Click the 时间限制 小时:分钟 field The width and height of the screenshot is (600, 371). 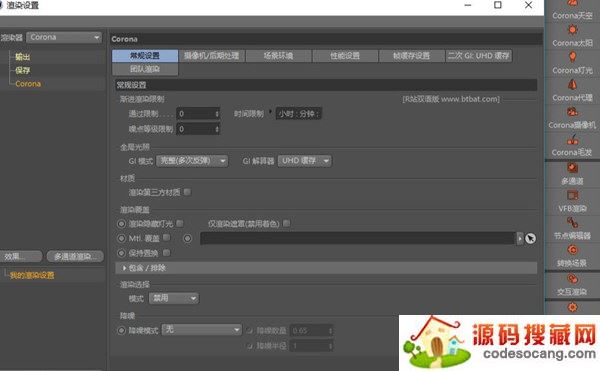click(x=298, y=114)
